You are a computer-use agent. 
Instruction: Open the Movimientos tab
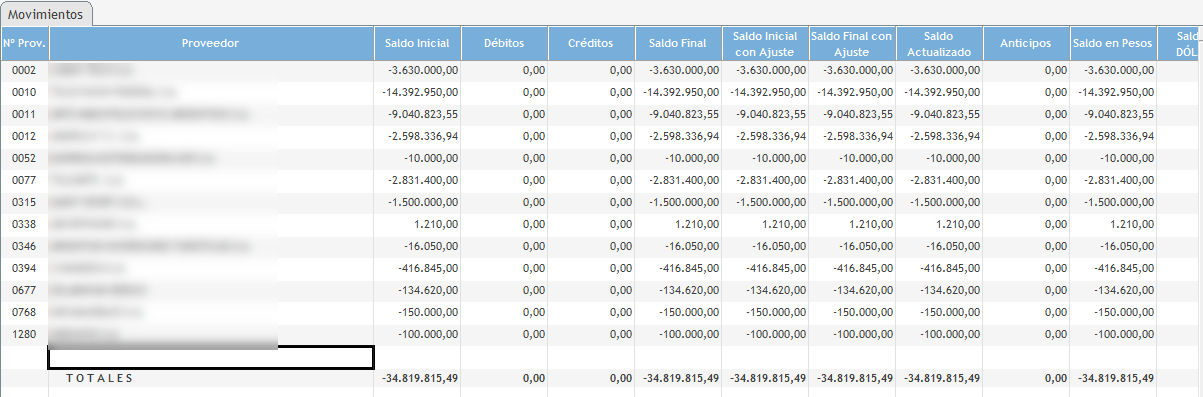[x=47, y=13]
